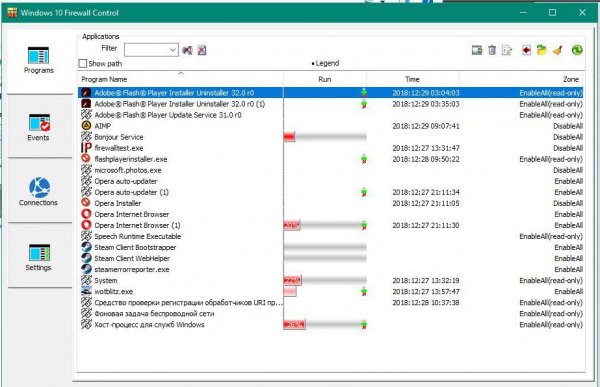This screenshot has width=600, height=387.
Task: Click the time 2018:12:27 21:11:30
Action: 426,225
